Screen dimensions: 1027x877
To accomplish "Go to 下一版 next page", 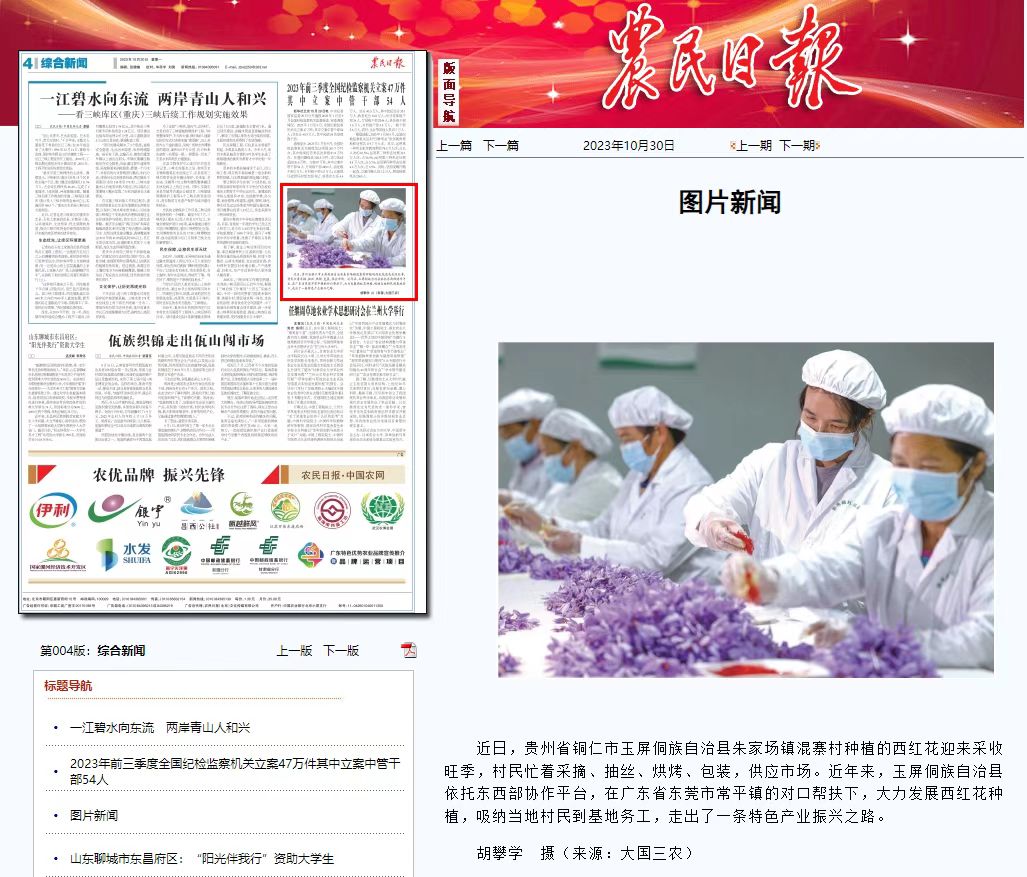I will pyautogui.click(x=340, y=650).
